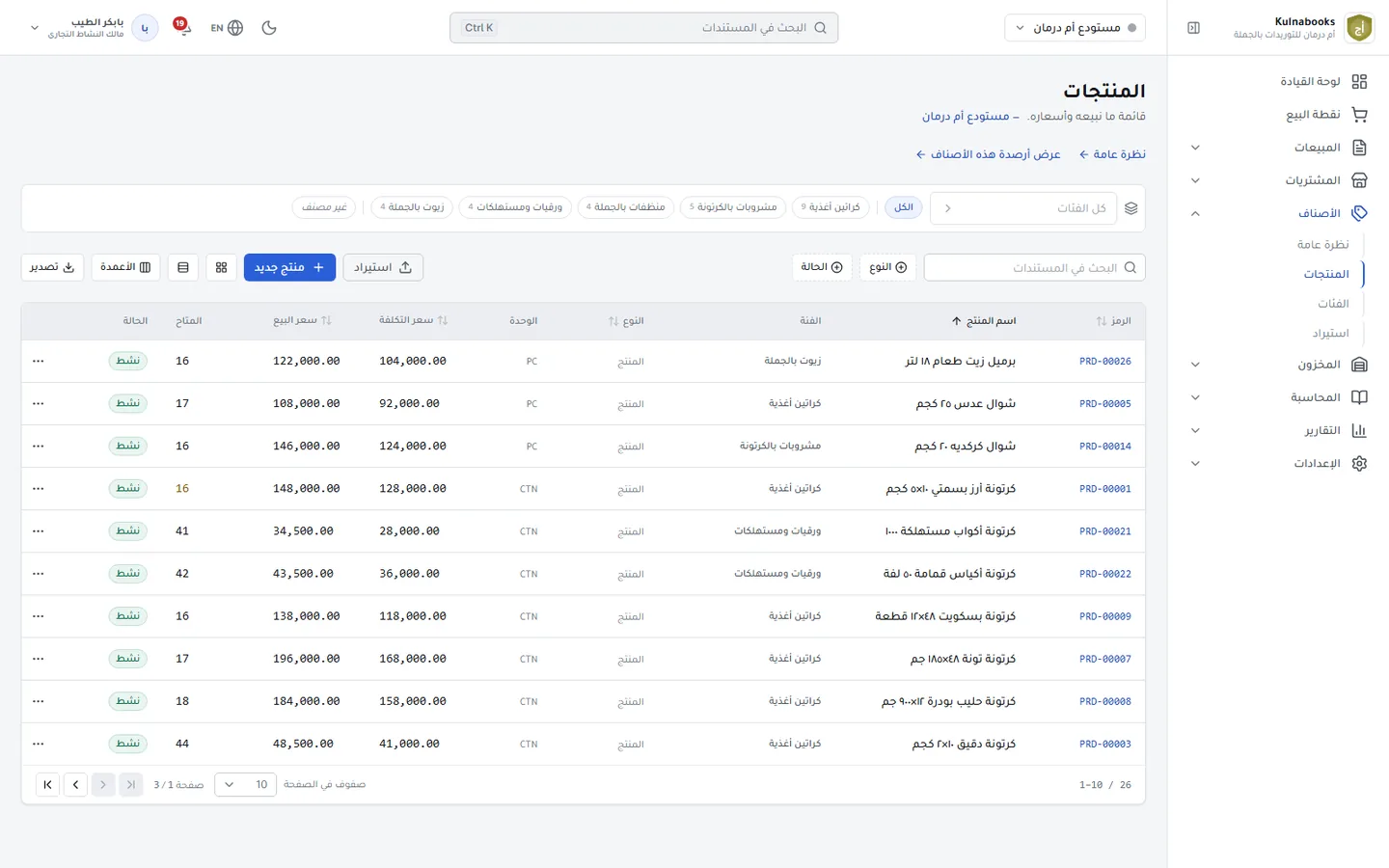Open notifications bell with 19 badge
1389x868 pixels.
[x=181, y=27]
